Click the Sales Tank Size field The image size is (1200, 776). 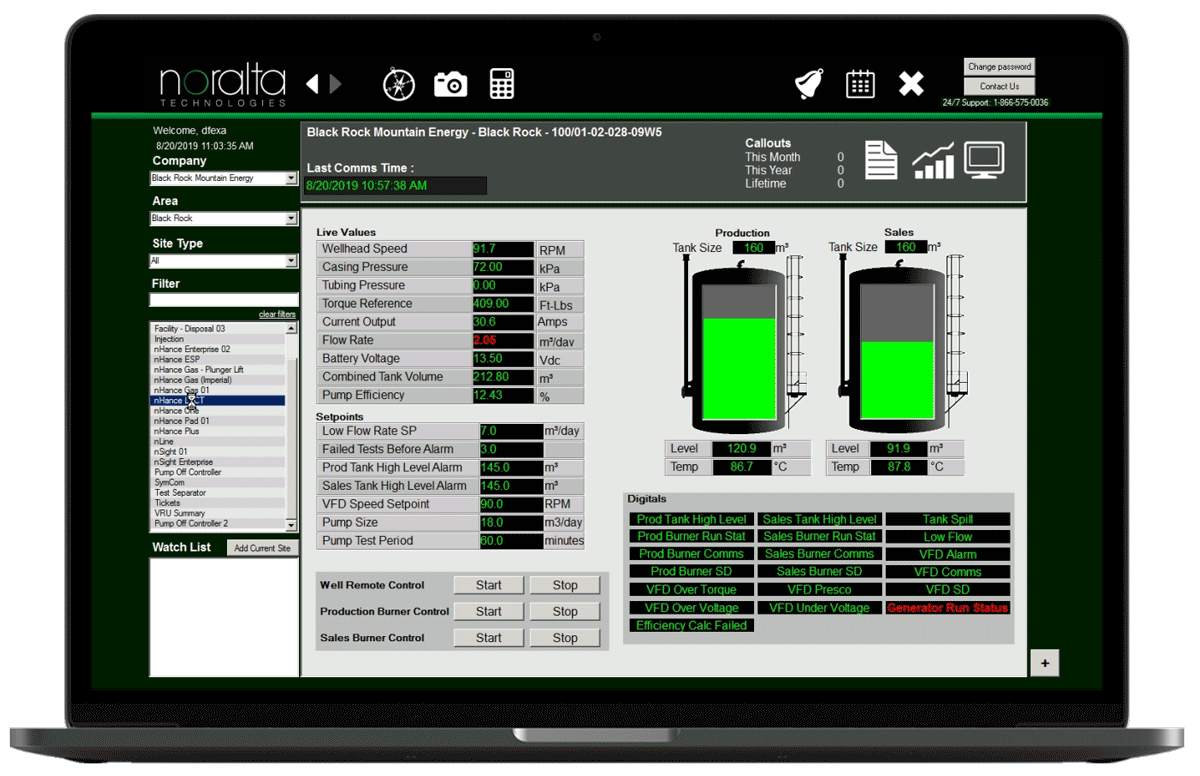(x=906, y=248)
